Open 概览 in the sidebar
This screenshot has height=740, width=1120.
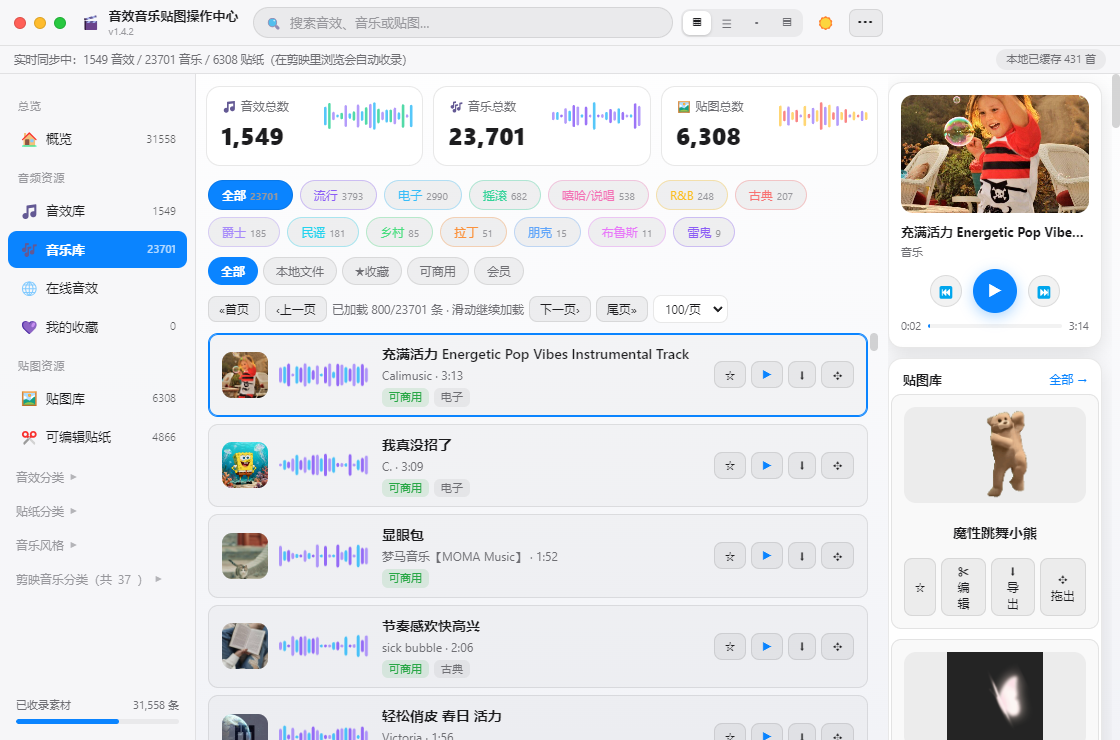point(97,139)
